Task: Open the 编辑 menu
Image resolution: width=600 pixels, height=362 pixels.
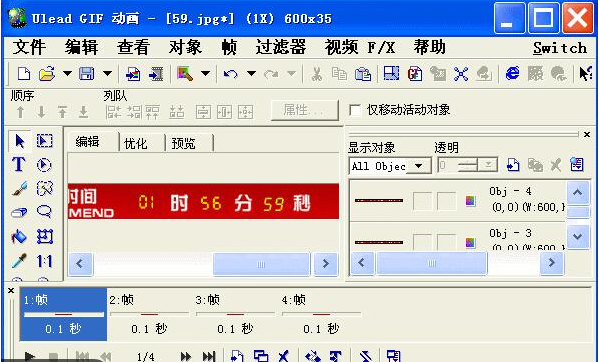Action: click(81, 47)
